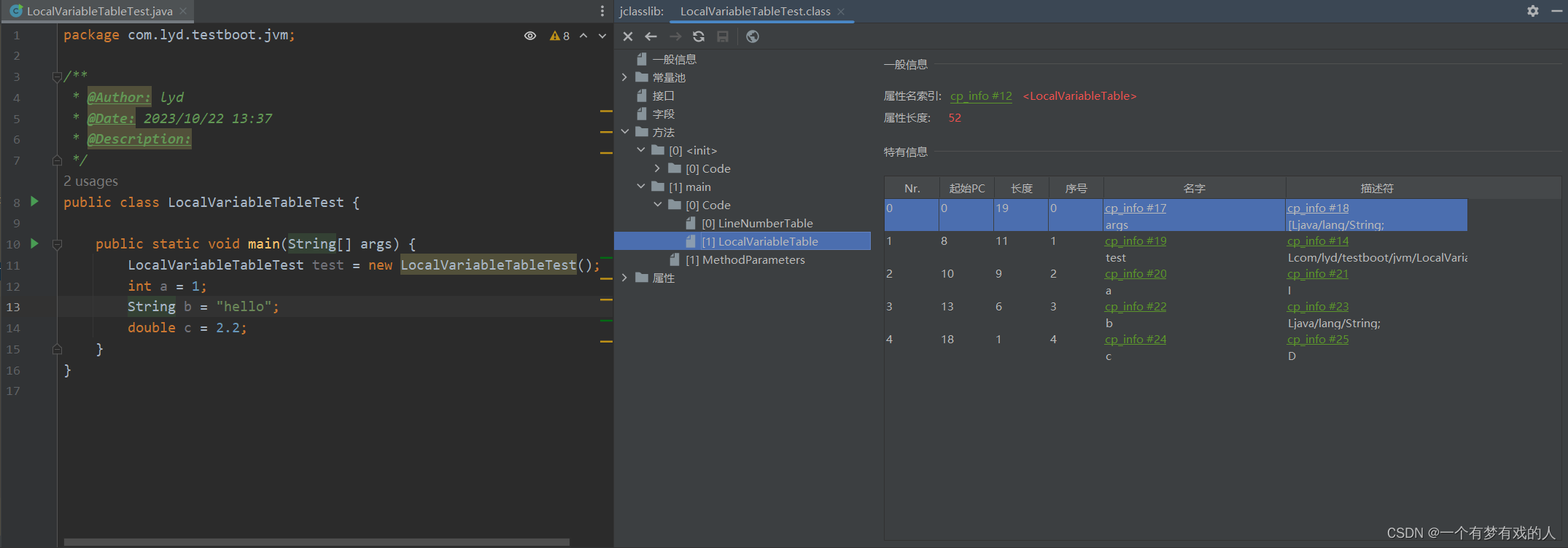The height and width of the screenshot is (548, 1568).
Task: Expand the 属性 tree node
Action: point(624,278)
